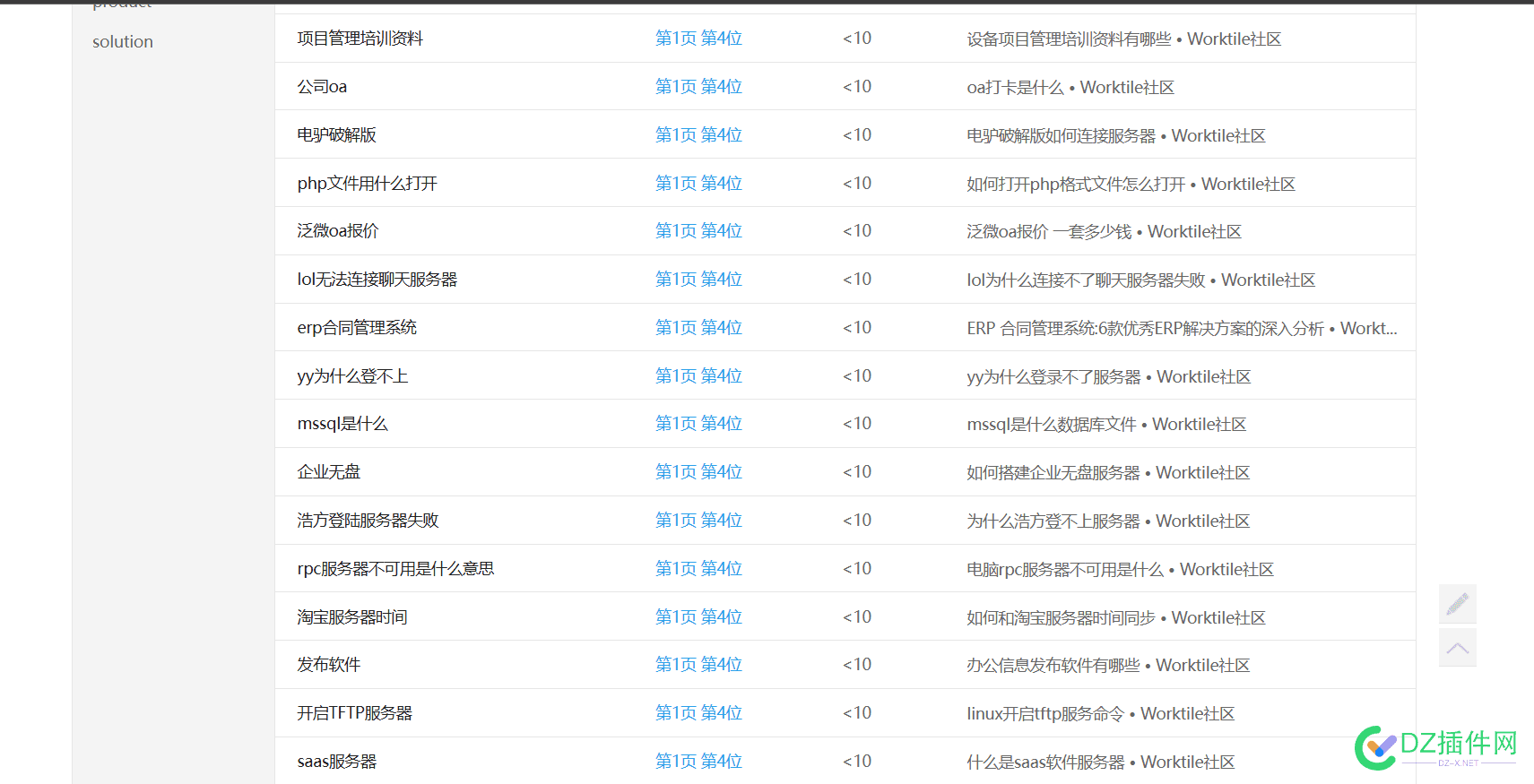Select keyword mssql是什么
The width and height of the screenshot is (1534, 784).
coord(342,424)
